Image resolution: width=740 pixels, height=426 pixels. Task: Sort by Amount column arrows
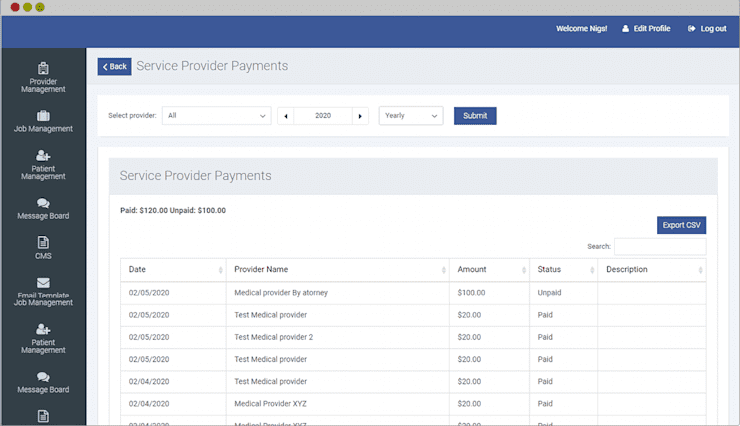(x=524, y=270)
